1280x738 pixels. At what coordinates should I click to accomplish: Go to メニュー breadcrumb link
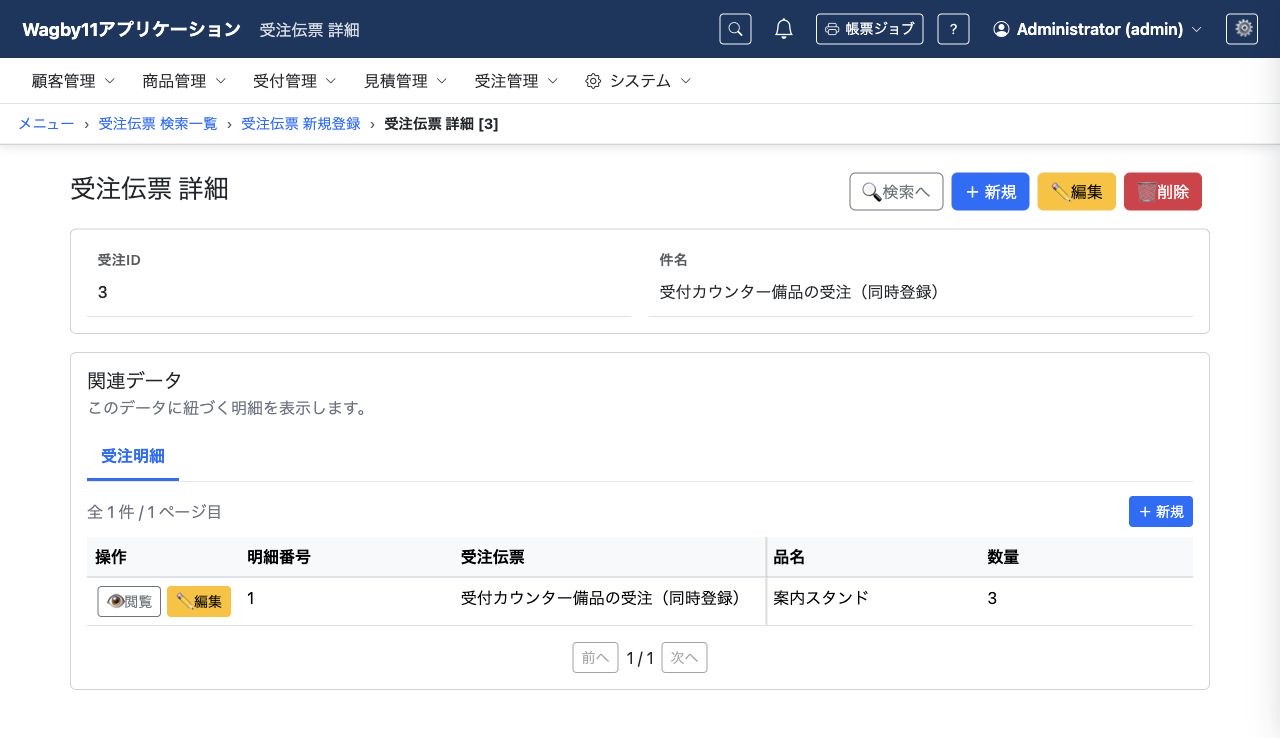pyautogui.click(x=46, y=124)
